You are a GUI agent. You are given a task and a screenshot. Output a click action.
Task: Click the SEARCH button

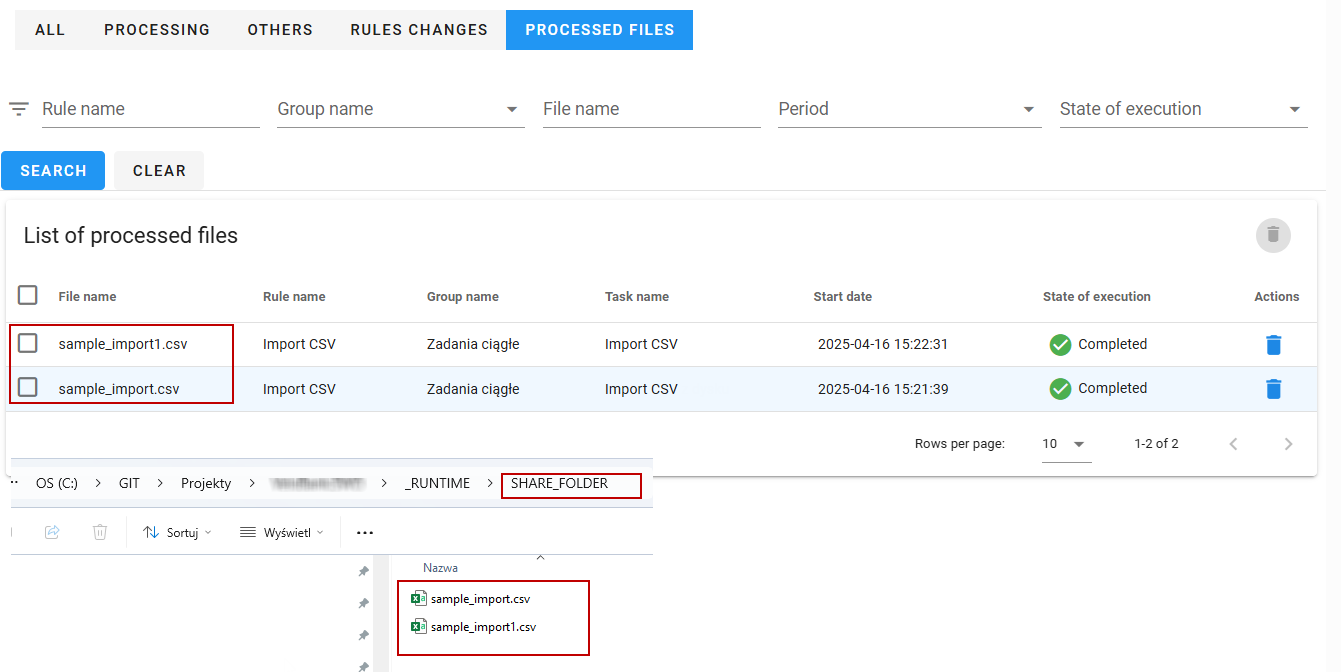tap(54, 171)
